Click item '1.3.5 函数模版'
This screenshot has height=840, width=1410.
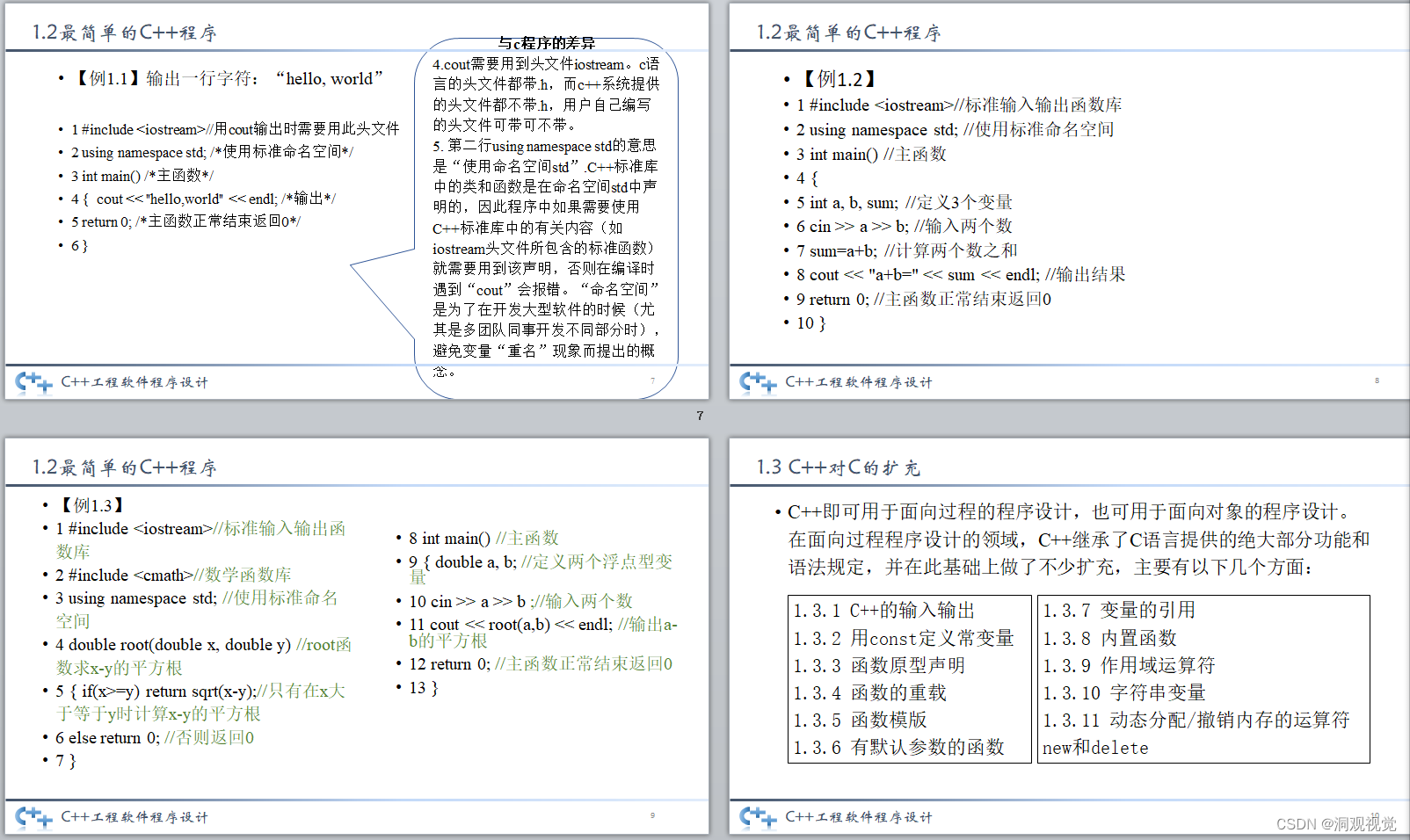[860, 721]
